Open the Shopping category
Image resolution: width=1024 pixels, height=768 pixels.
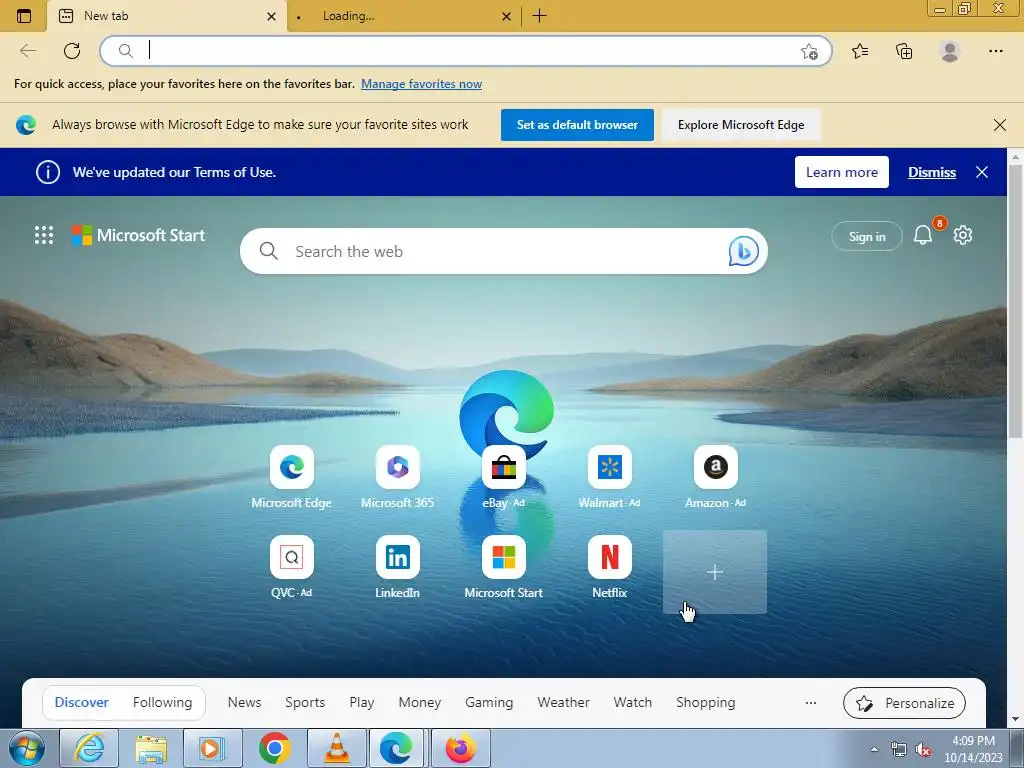(x=706, y=703)
